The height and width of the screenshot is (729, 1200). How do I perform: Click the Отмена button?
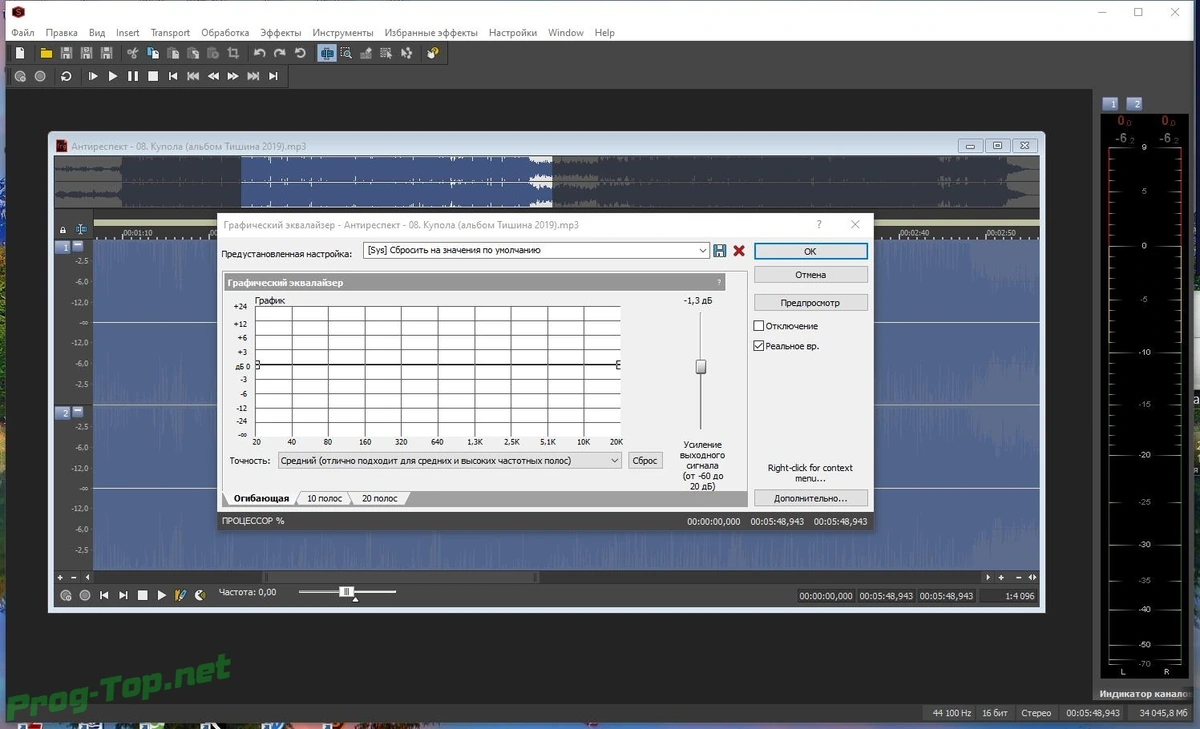point(810,274)
